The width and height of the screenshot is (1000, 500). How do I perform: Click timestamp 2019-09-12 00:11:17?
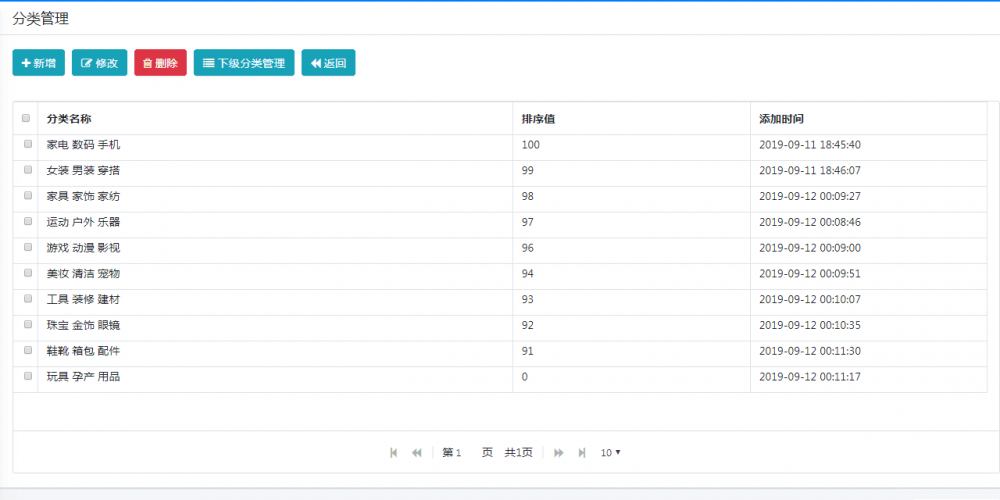pyautogui.click(x=810, y=377)
